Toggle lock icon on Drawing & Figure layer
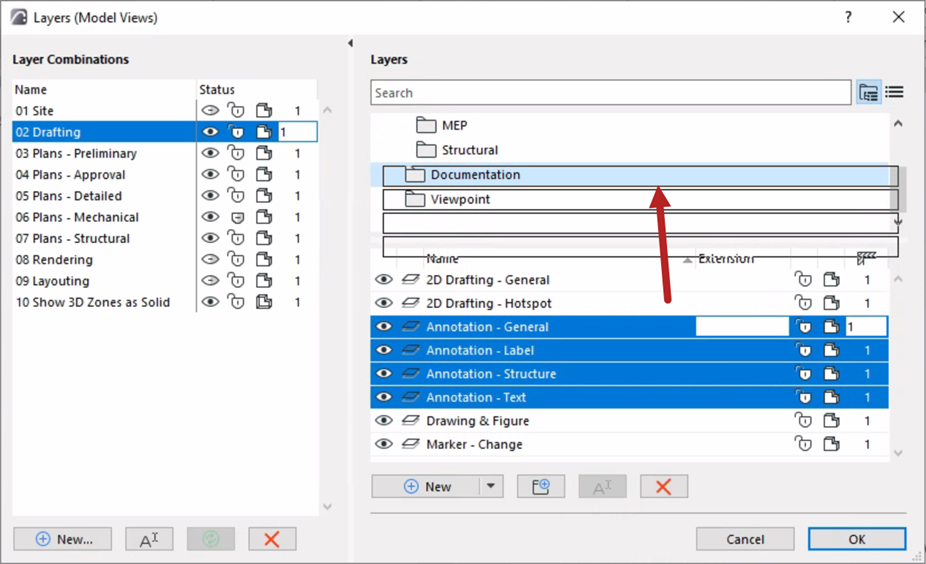926x564 pixels. point(803,420)
